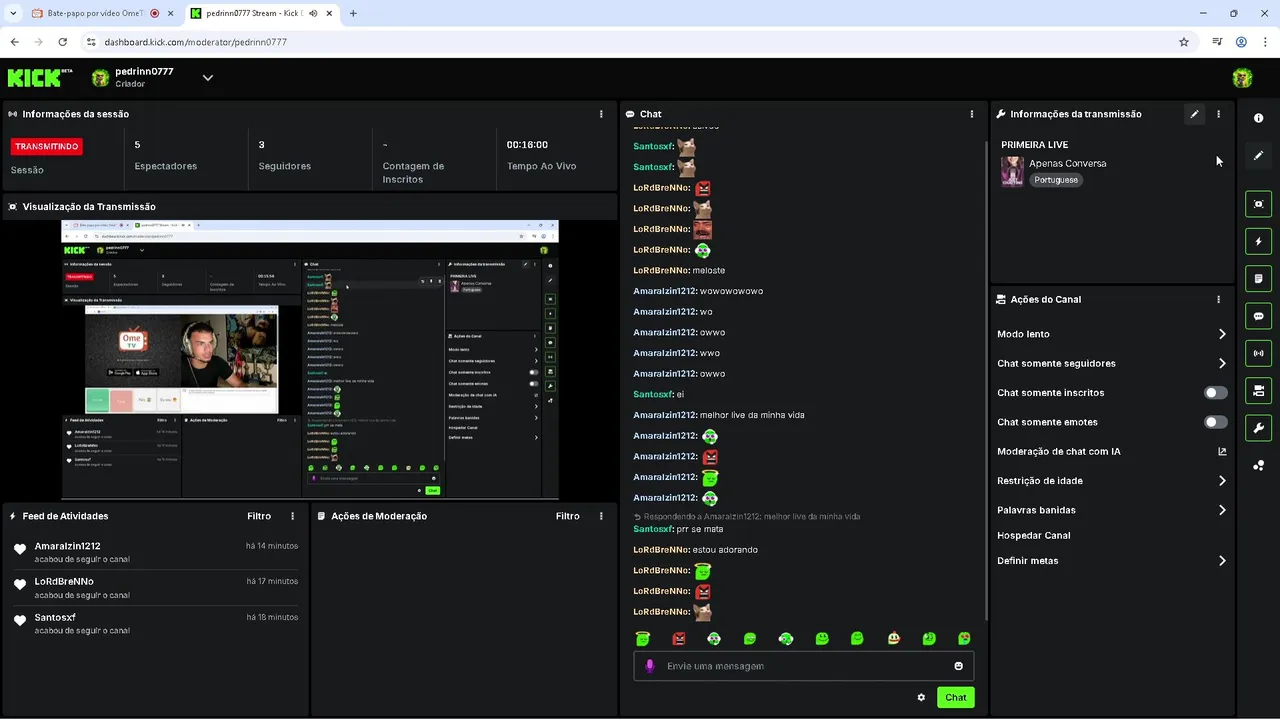Click Filtro in Feed de Atividades
This screenshot has width=1280, height=720.
[259, 516]
